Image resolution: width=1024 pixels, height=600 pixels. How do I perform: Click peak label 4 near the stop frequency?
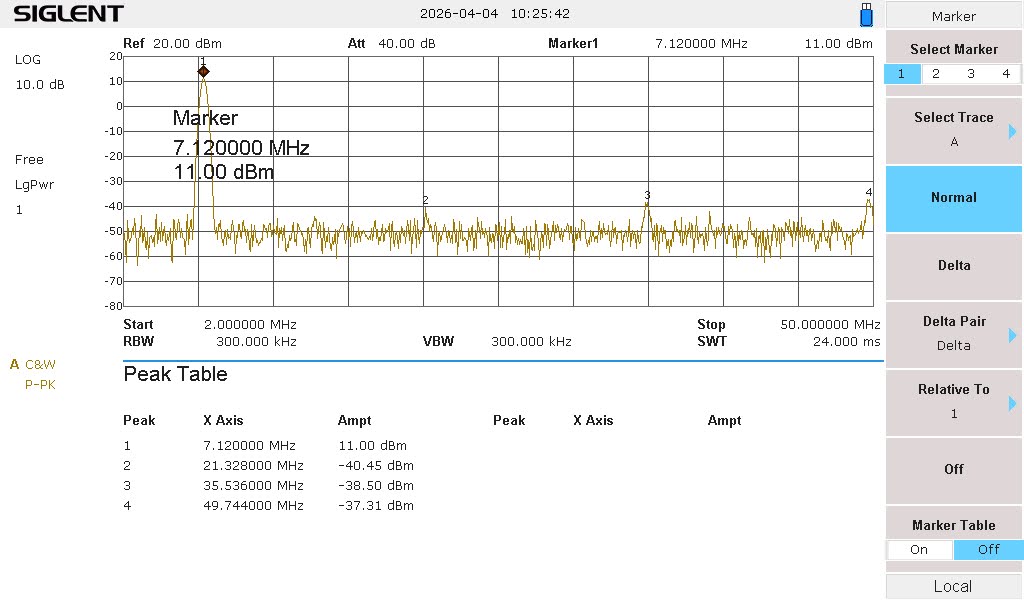coord(869,192)
